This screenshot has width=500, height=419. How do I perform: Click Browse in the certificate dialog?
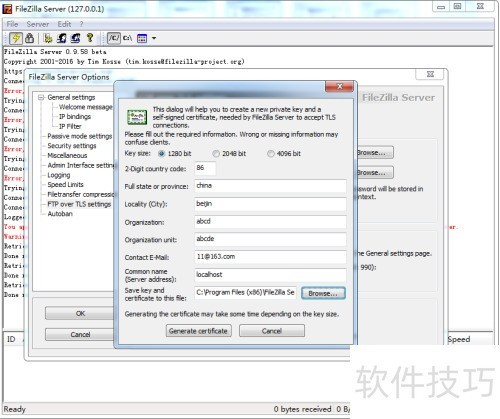coord(323,293)
